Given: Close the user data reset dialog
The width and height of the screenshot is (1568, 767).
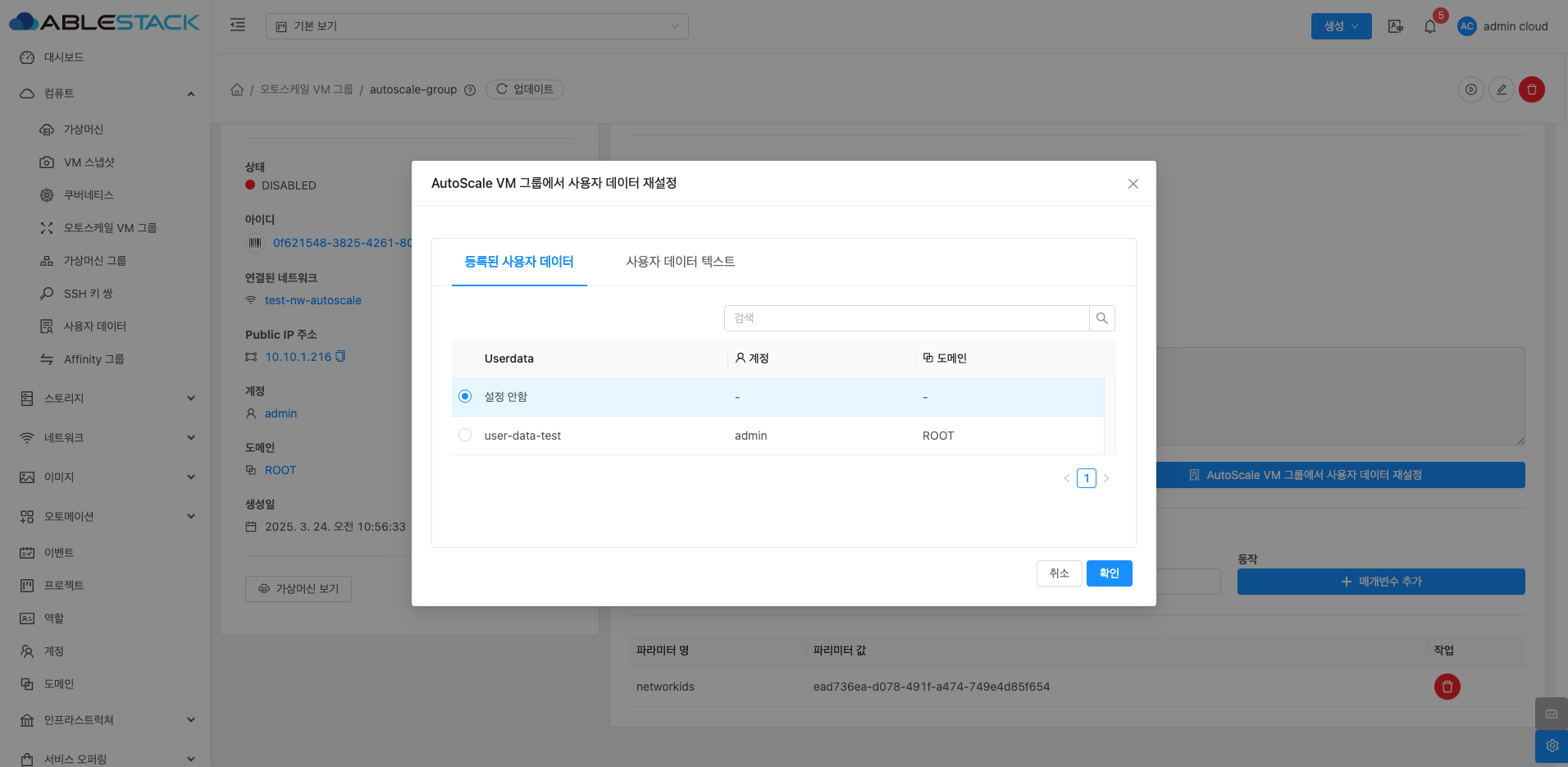Looking at the screenshot, I should 1133,184.
